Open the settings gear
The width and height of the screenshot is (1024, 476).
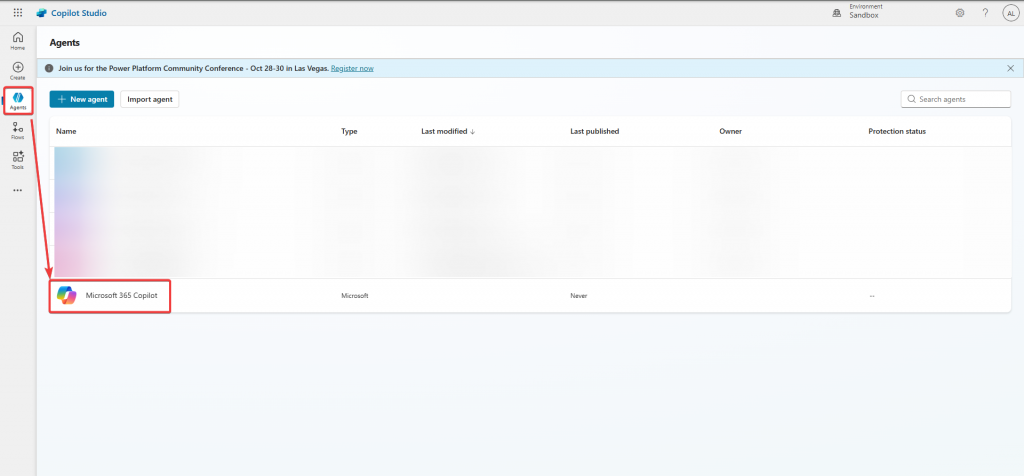click(x=960, y=13)
